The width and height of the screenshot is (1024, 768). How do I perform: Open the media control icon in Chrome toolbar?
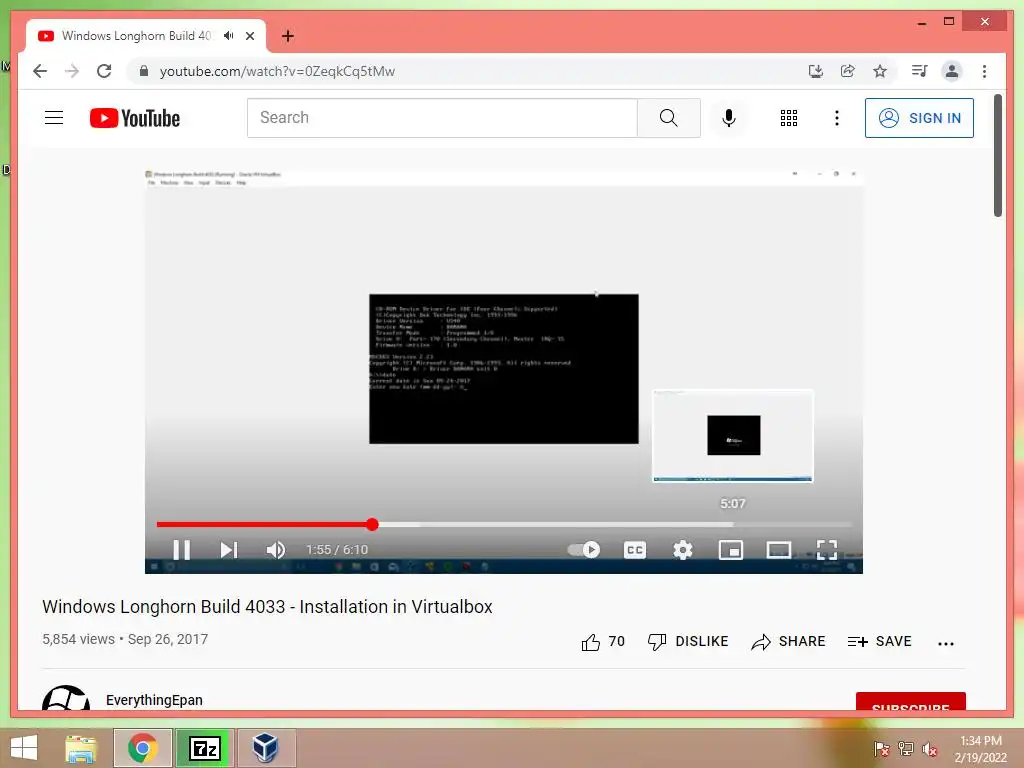(920, 71)
